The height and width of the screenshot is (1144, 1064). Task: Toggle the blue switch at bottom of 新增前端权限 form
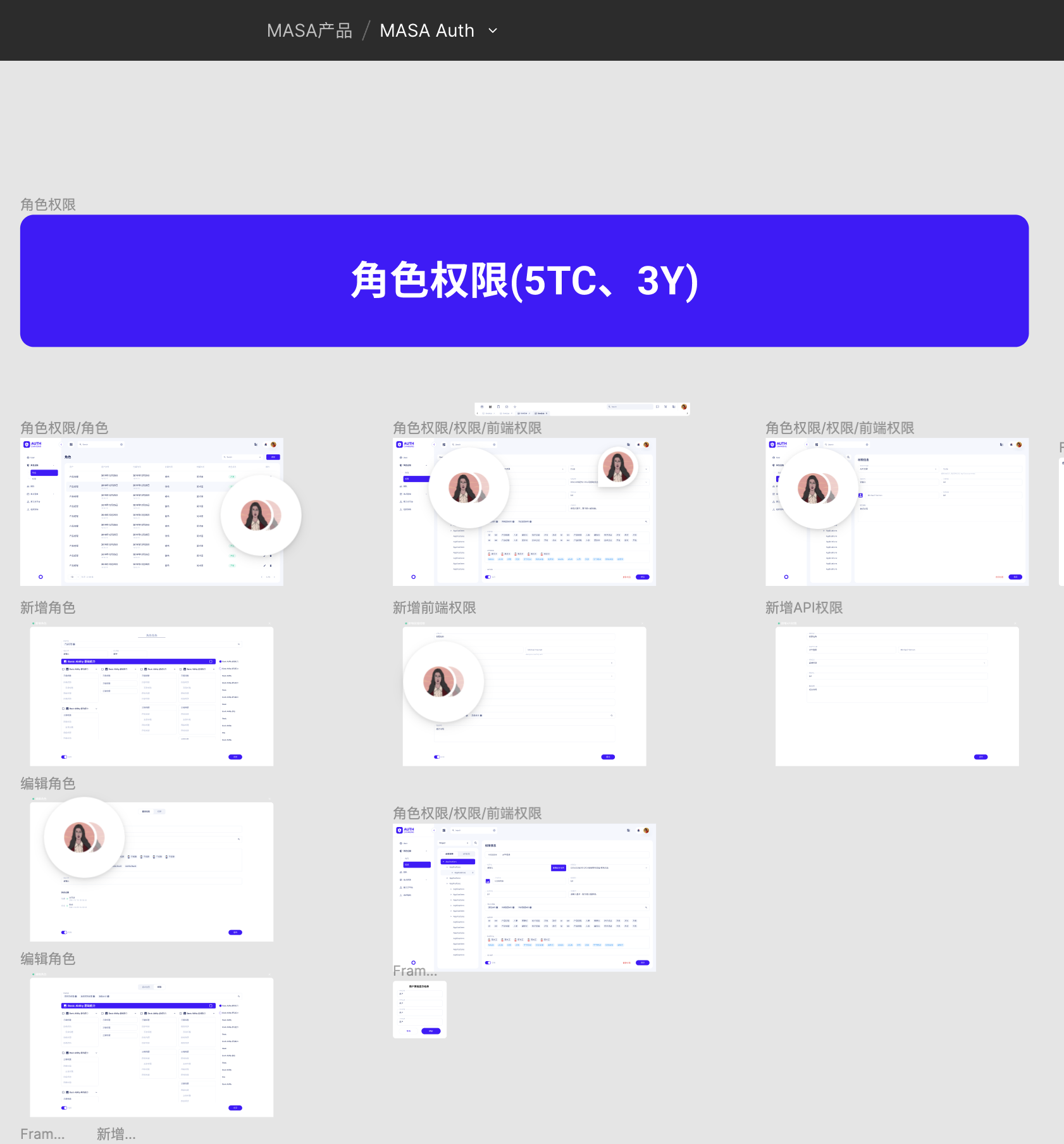436,757
